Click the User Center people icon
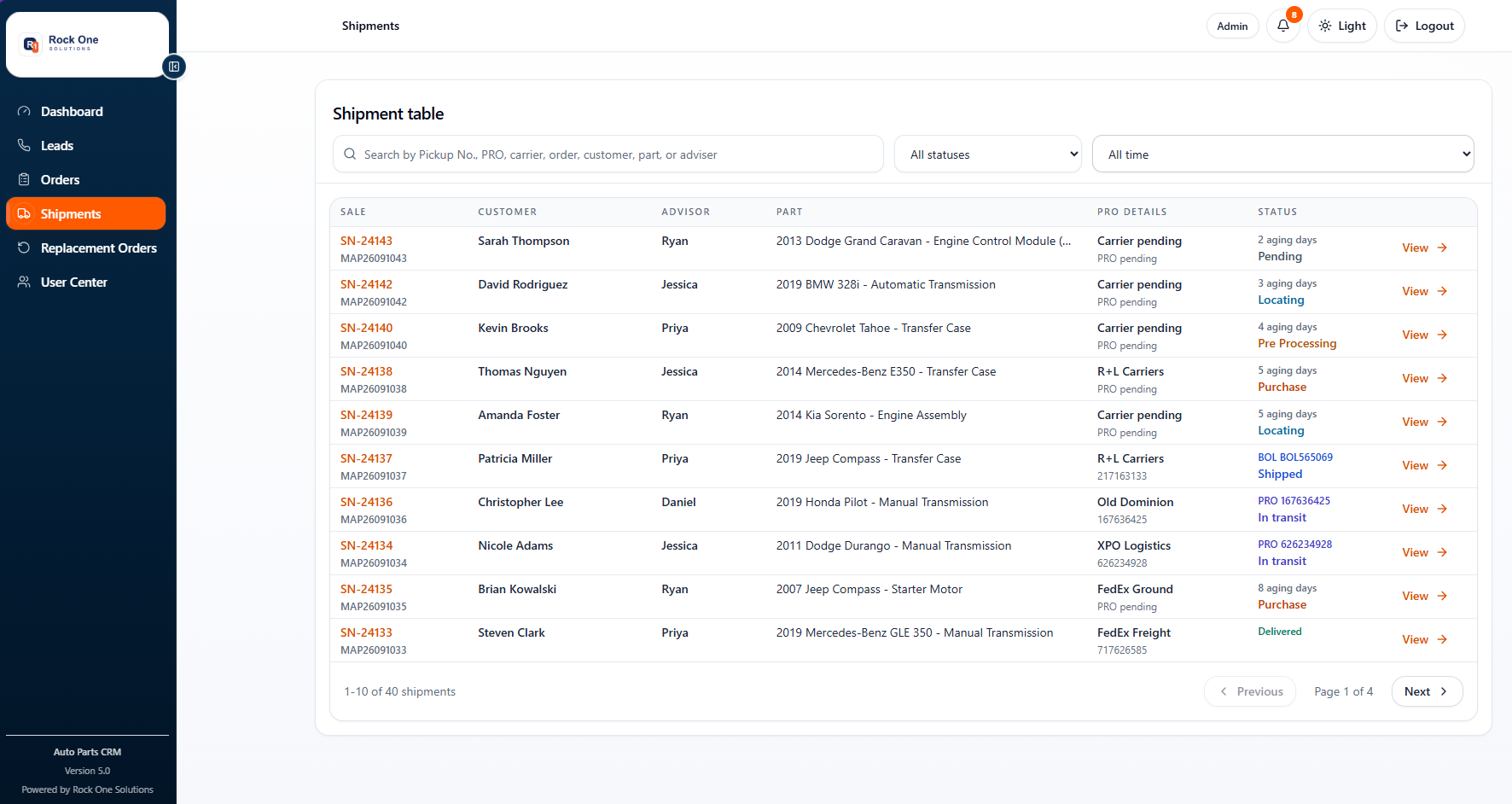The height and width of the screenshot is (804, 1512). pyautogui.click(x=24, y=283)
